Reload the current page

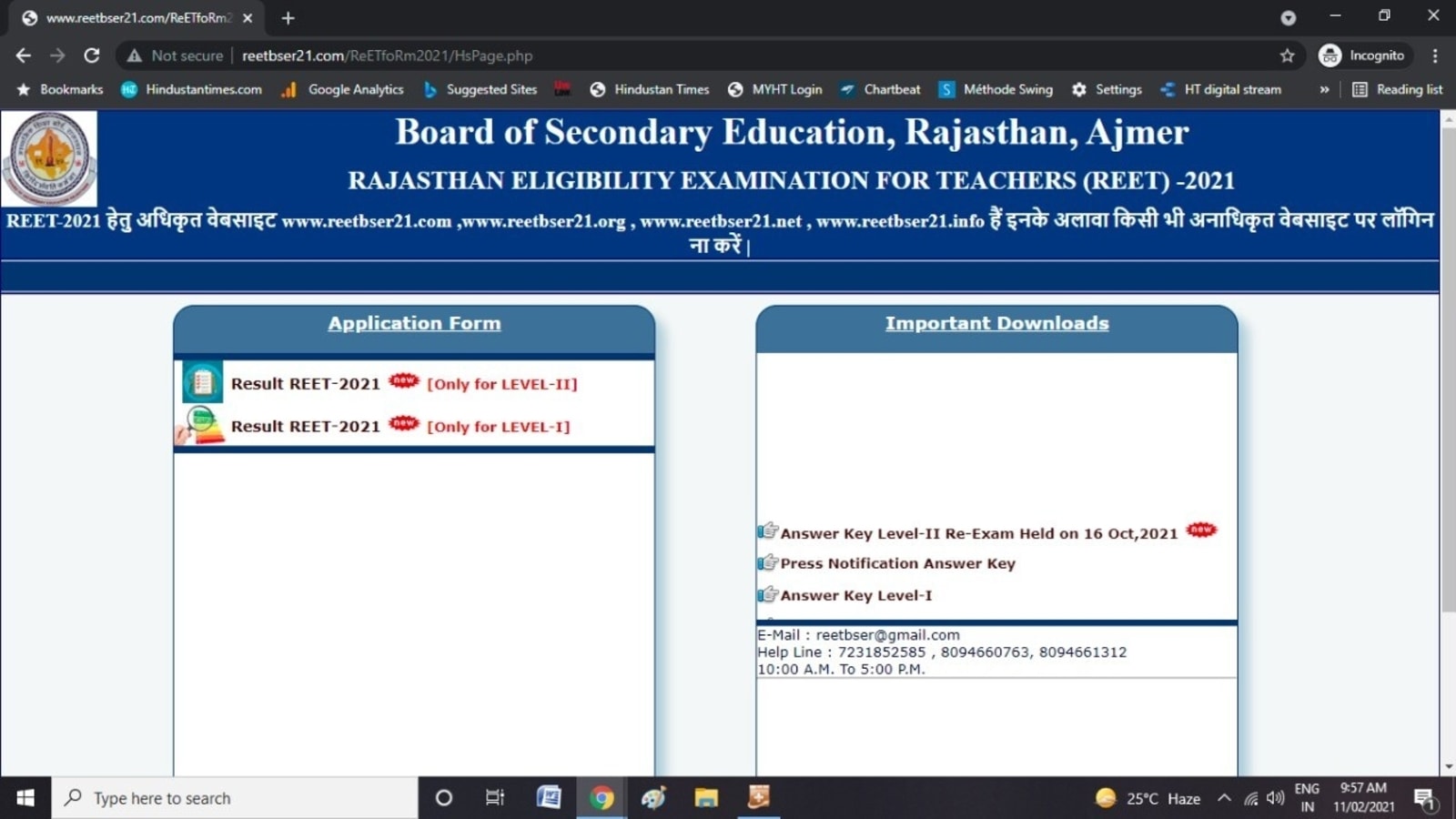pyautogui.click(x=91, y=56)
